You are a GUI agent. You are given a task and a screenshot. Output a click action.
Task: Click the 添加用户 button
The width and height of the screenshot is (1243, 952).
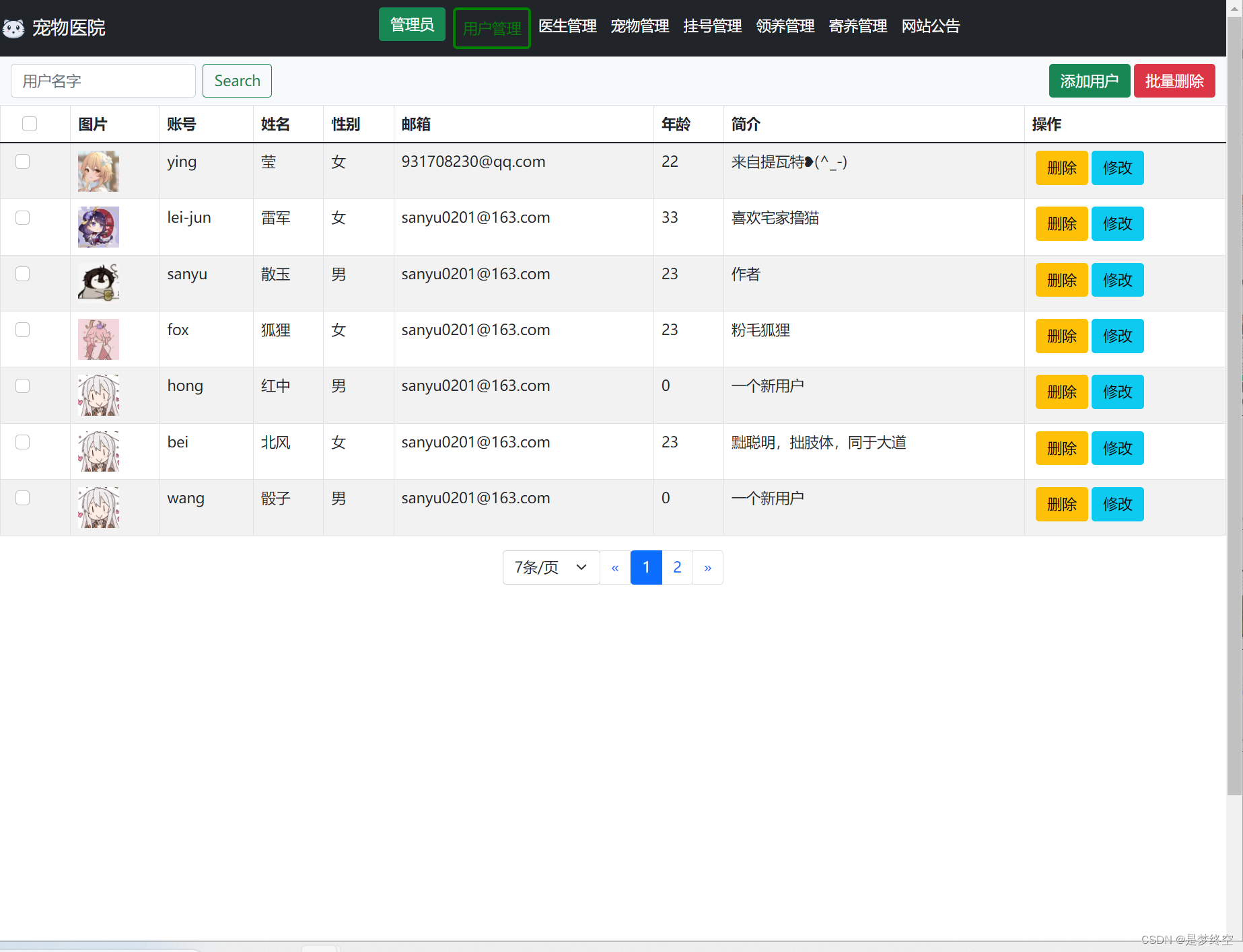(1090, 81)
